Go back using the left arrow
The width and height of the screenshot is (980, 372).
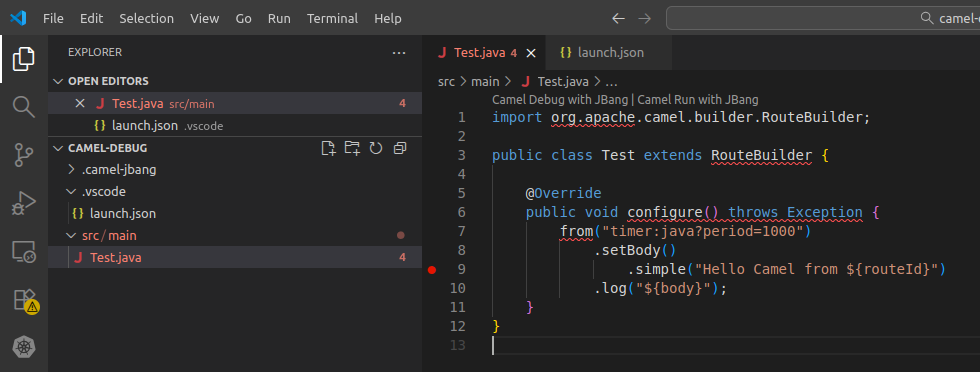pyautogui.click(x=618, y=19)
